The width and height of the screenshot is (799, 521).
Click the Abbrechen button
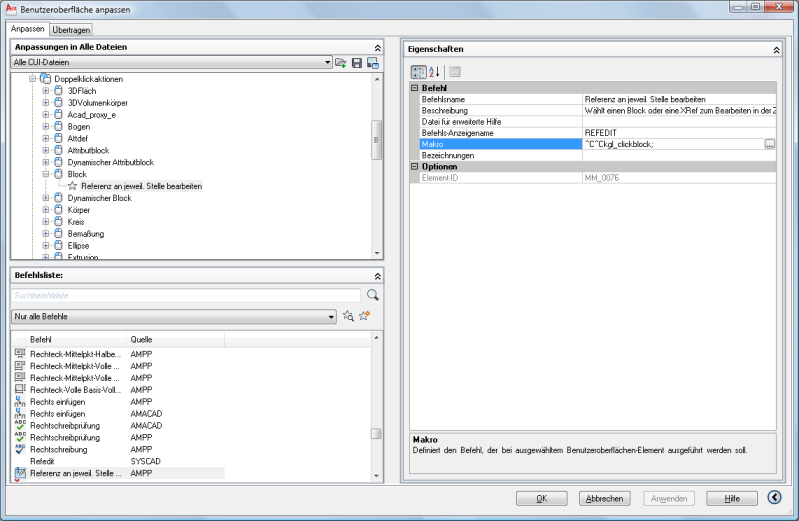point(604,498)
